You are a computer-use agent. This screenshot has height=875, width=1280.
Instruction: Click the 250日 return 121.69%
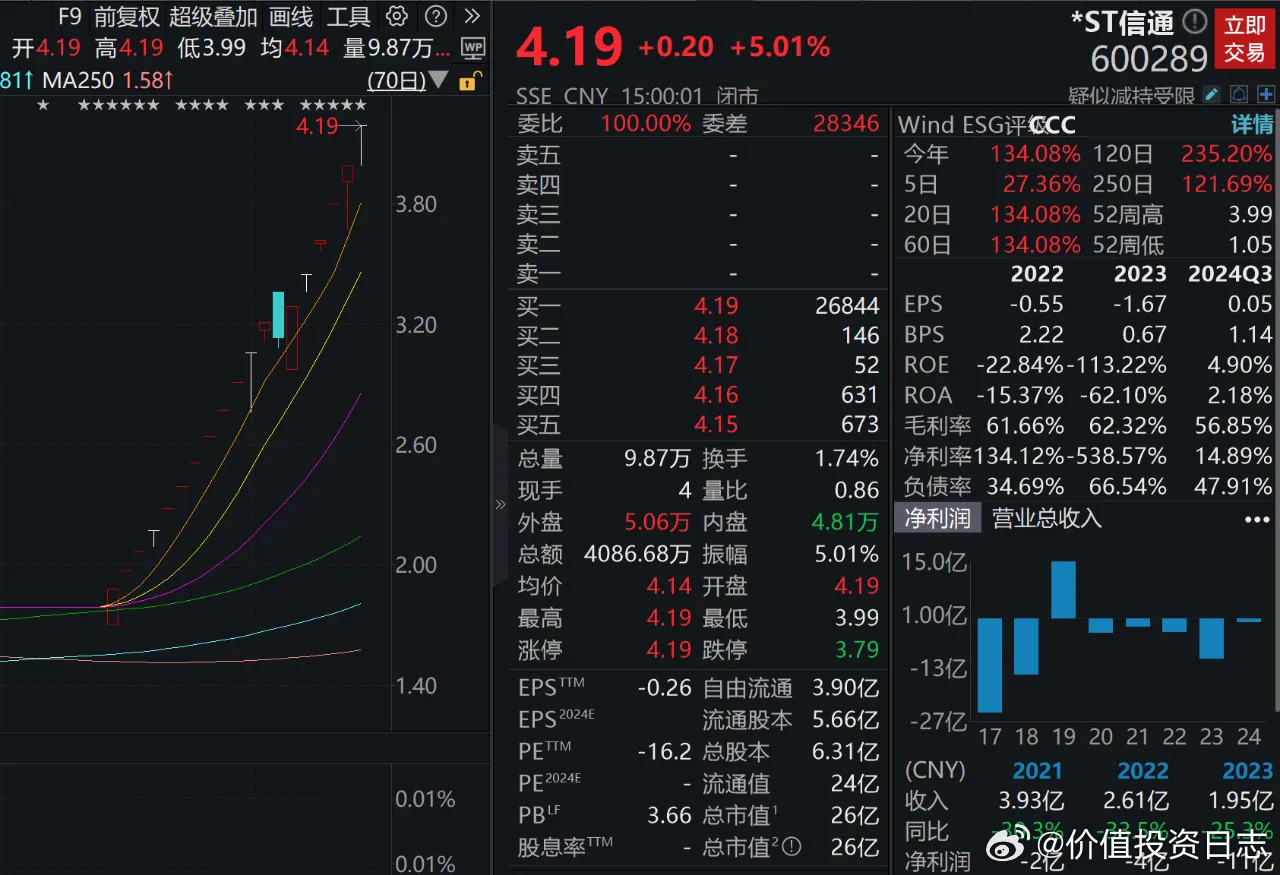pyautogui.click(x=1227, y=185)
